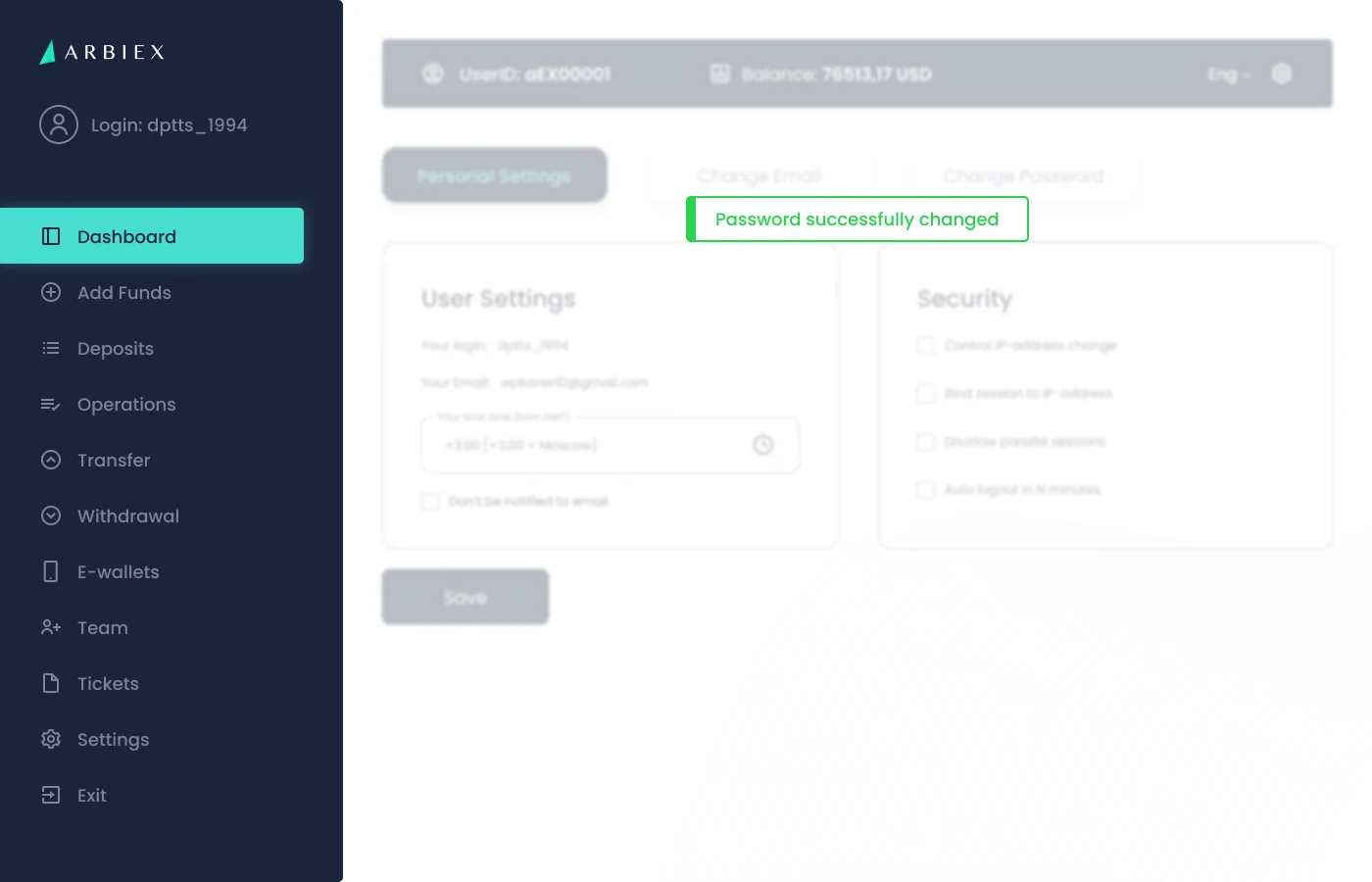Viewport: 1372px width, 882px height.
Task: Click the Save button
Action: click(465, 597)
